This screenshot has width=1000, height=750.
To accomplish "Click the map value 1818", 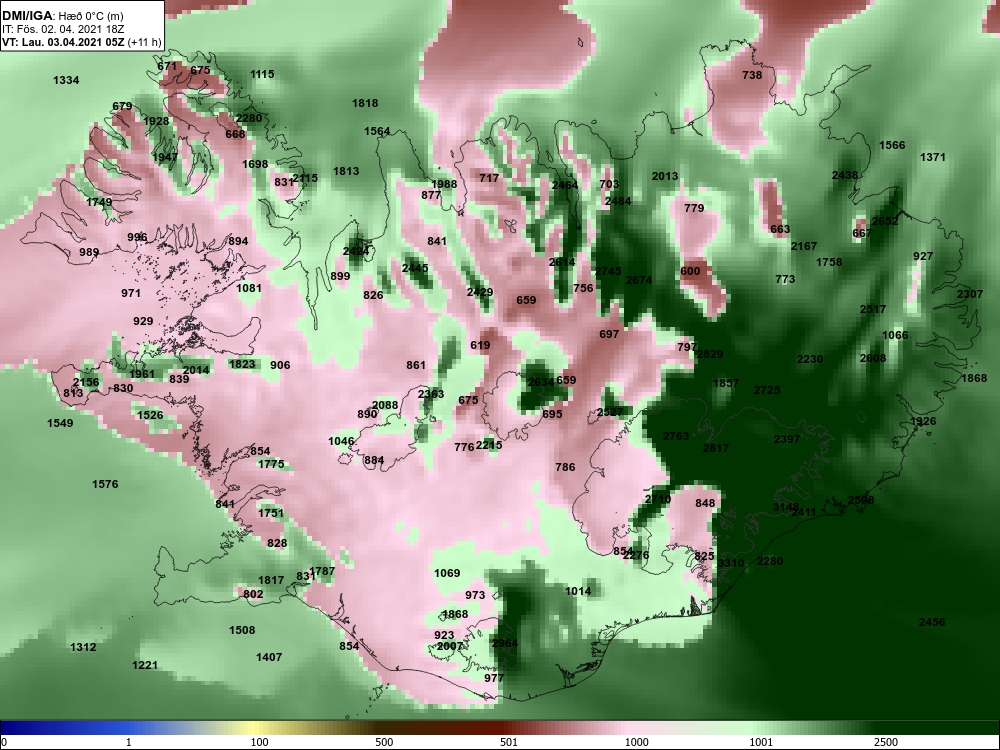I will (365, 103).
